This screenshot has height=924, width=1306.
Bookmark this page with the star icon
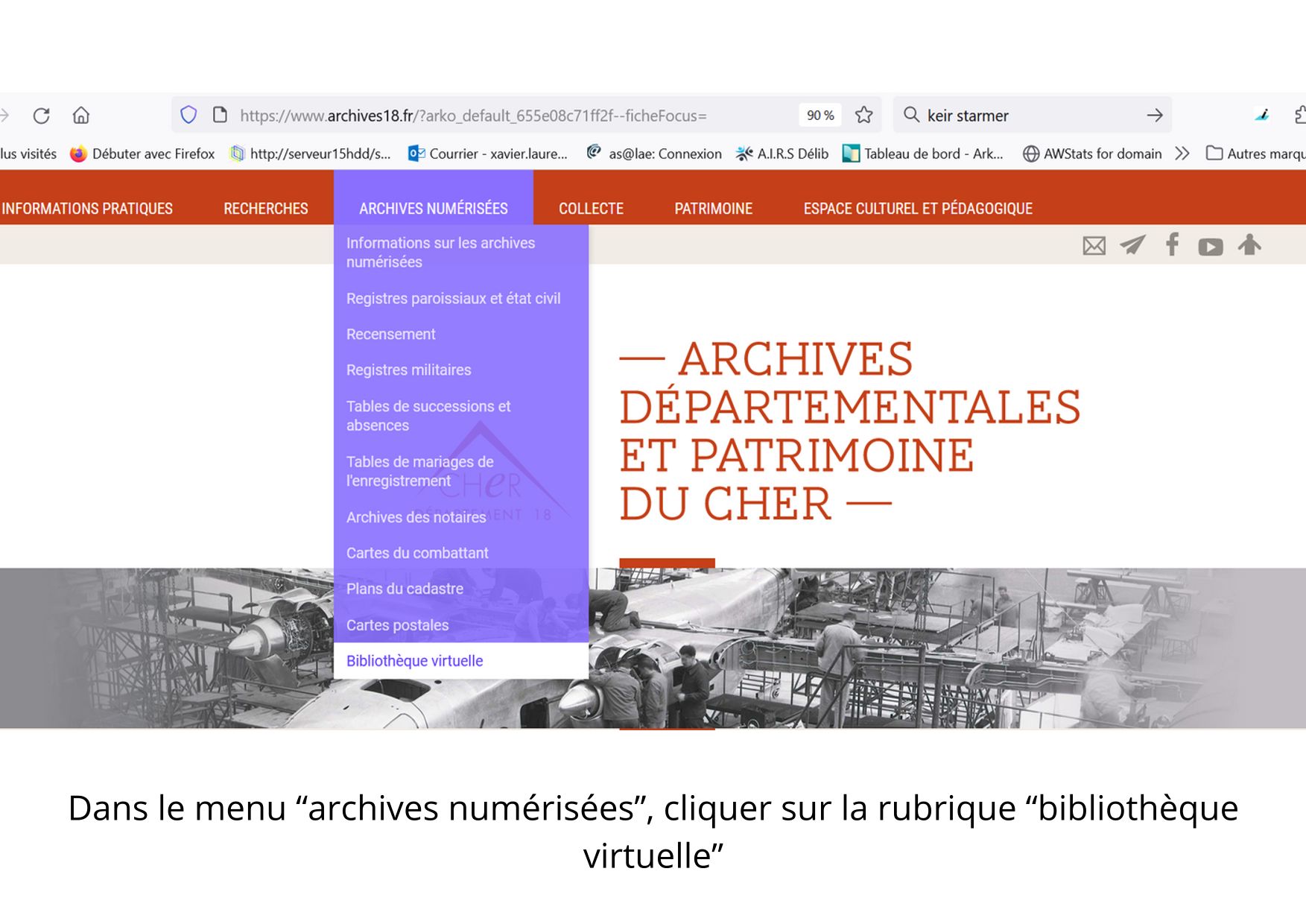point(863,115)
